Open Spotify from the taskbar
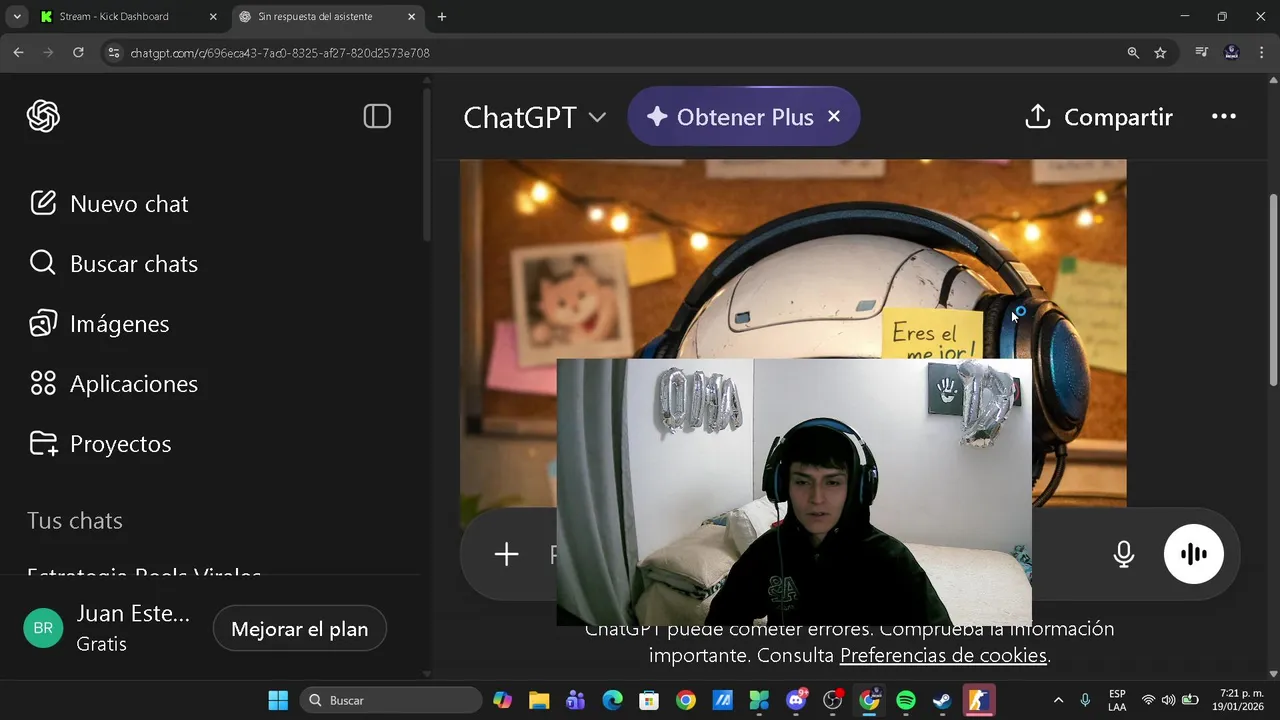 click(906, 701)
